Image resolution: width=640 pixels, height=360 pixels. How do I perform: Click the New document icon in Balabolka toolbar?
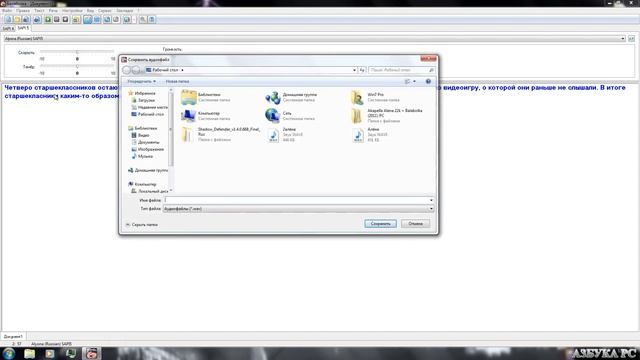8,19
